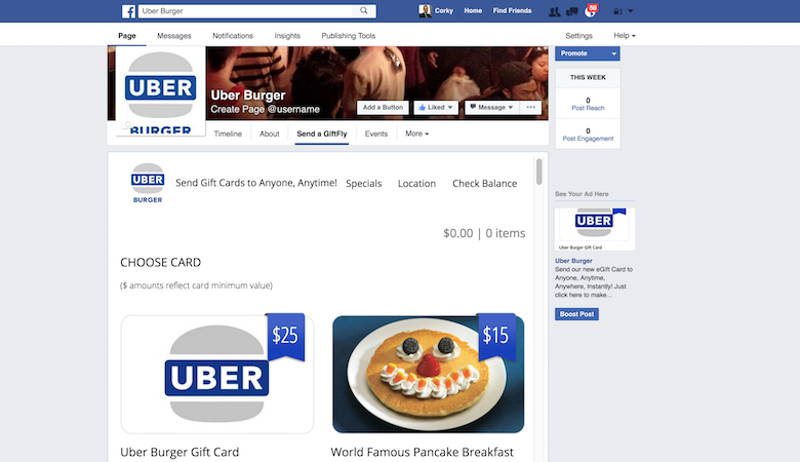Expand the Liked dropdown
The width and height of the screenshot is (800, 462).
tap(436, 107)
